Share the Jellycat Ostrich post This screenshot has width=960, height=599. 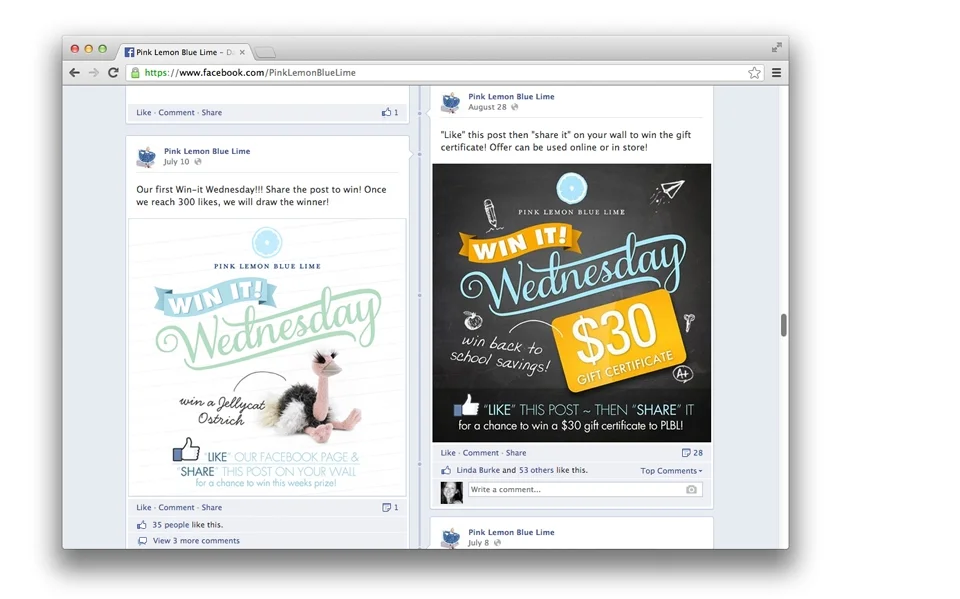coord(212,507)
